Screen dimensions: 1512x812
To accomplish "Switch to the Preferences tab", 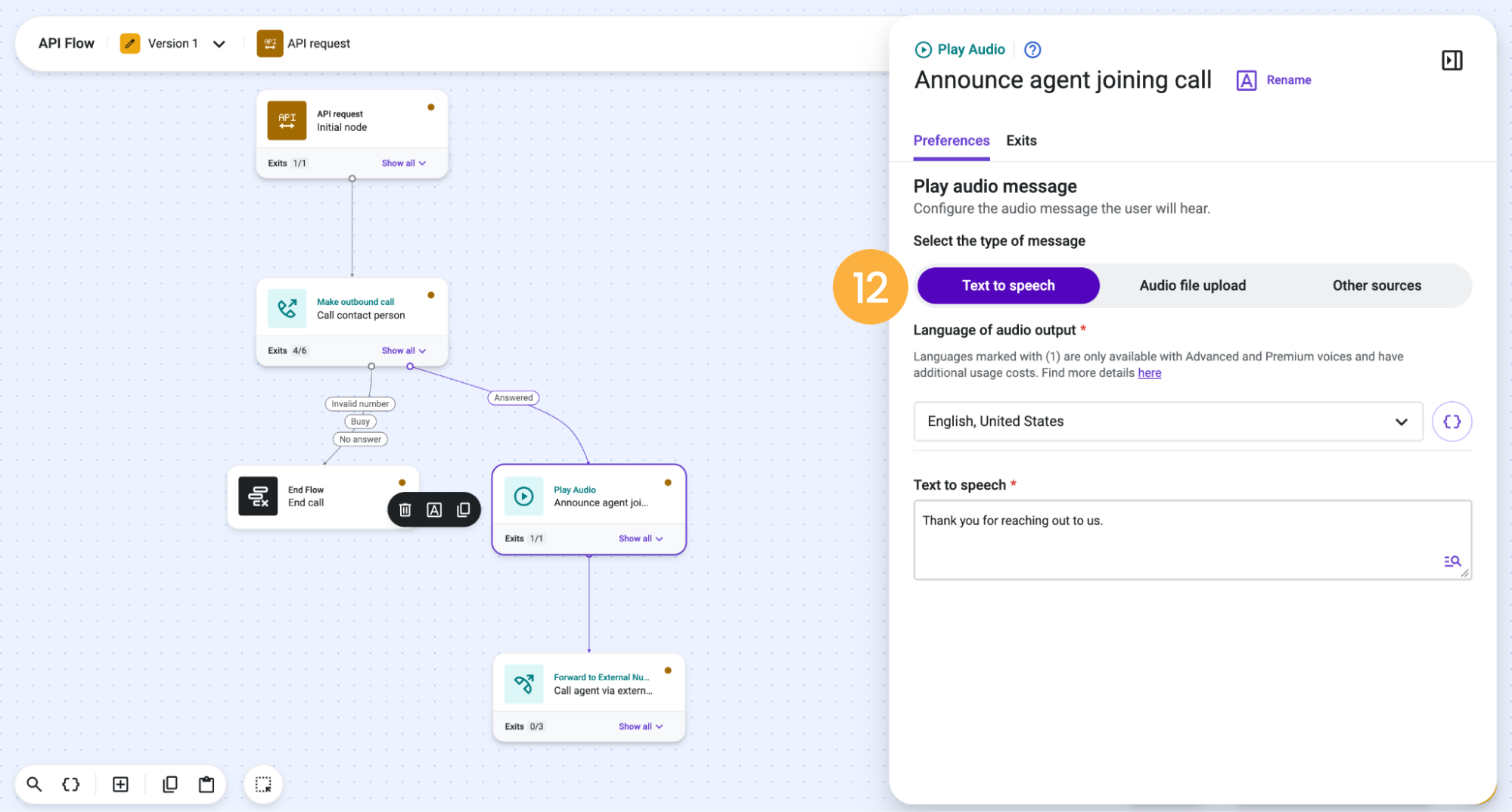I will (x=951, y=141).
